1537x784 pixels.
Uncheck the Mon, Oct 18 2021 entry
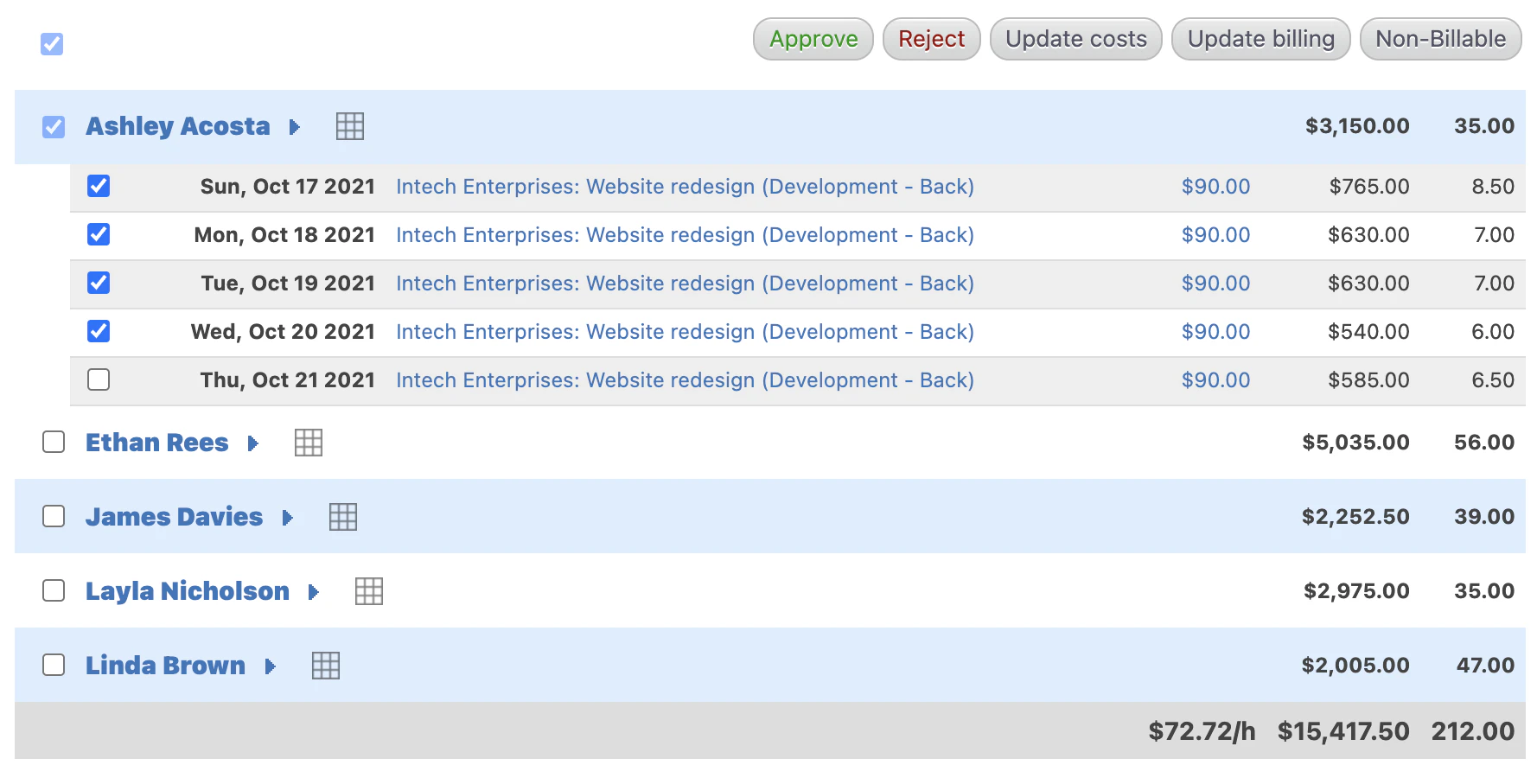pyautogui.click(x=98, y=234)
